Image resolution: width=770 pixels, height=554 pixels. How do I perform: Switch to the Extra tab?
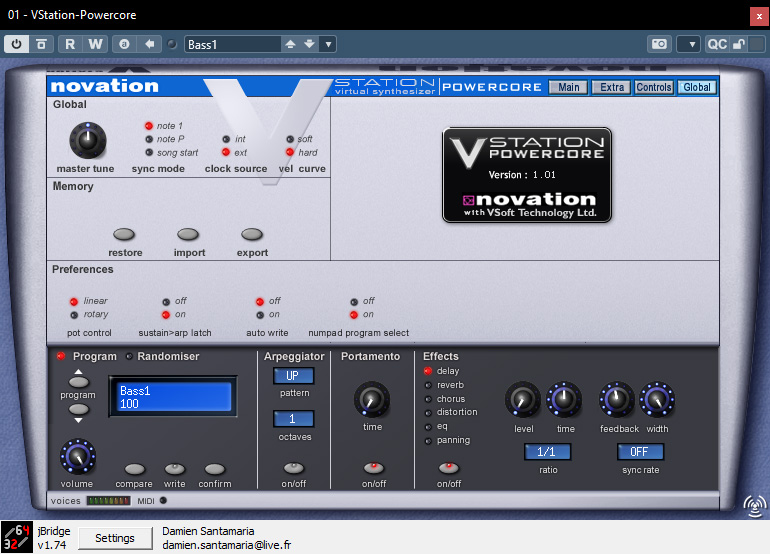pyautogui.click(x=611, y=87)
